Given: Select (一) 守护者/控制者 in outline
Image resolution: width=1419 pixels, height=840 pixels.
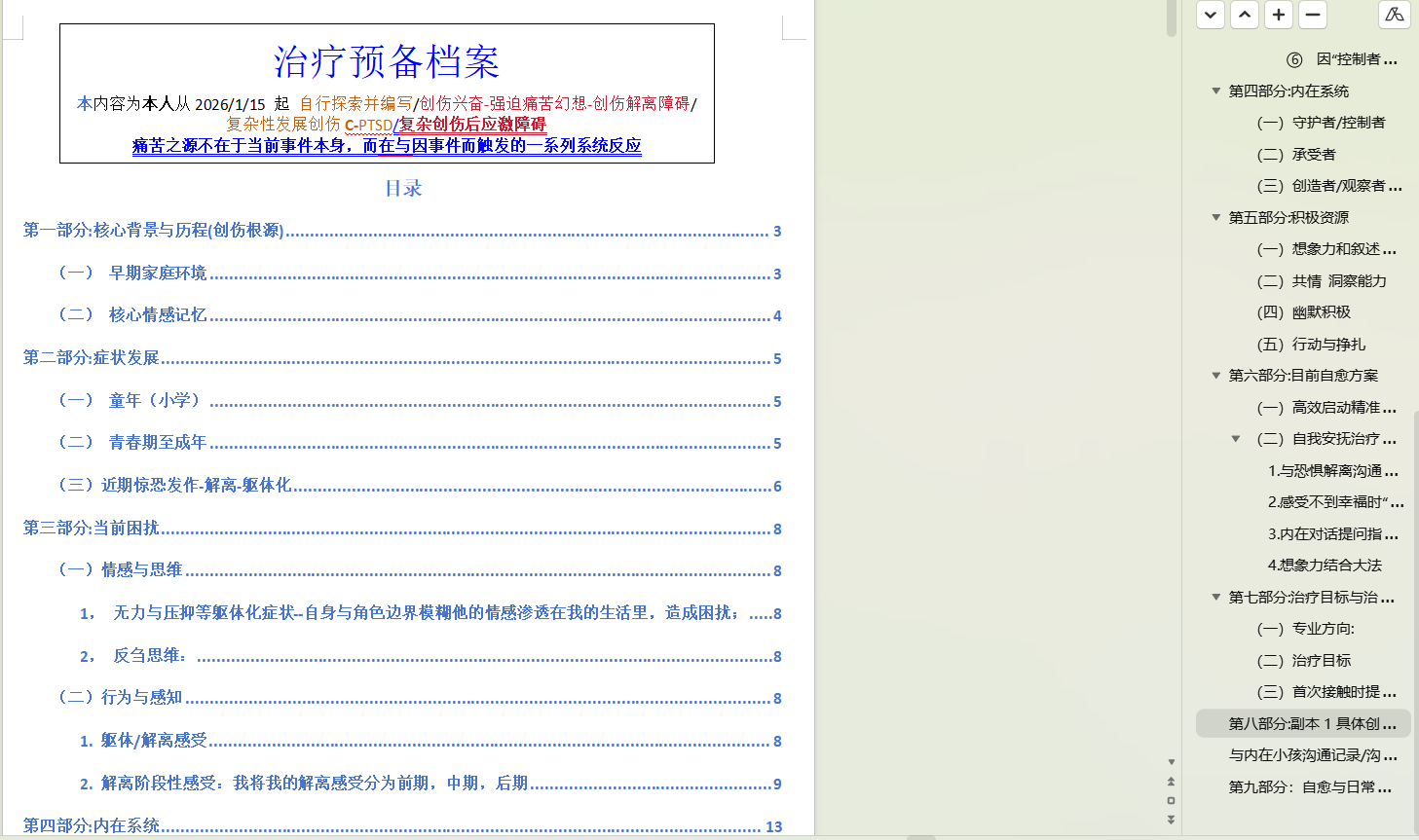Looking at the screenshot, I should coord(1321,123).
